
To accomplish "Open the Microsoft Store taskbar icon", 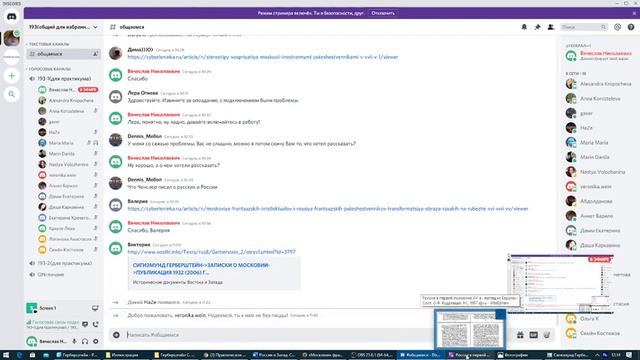I will (x=33, y=355).
